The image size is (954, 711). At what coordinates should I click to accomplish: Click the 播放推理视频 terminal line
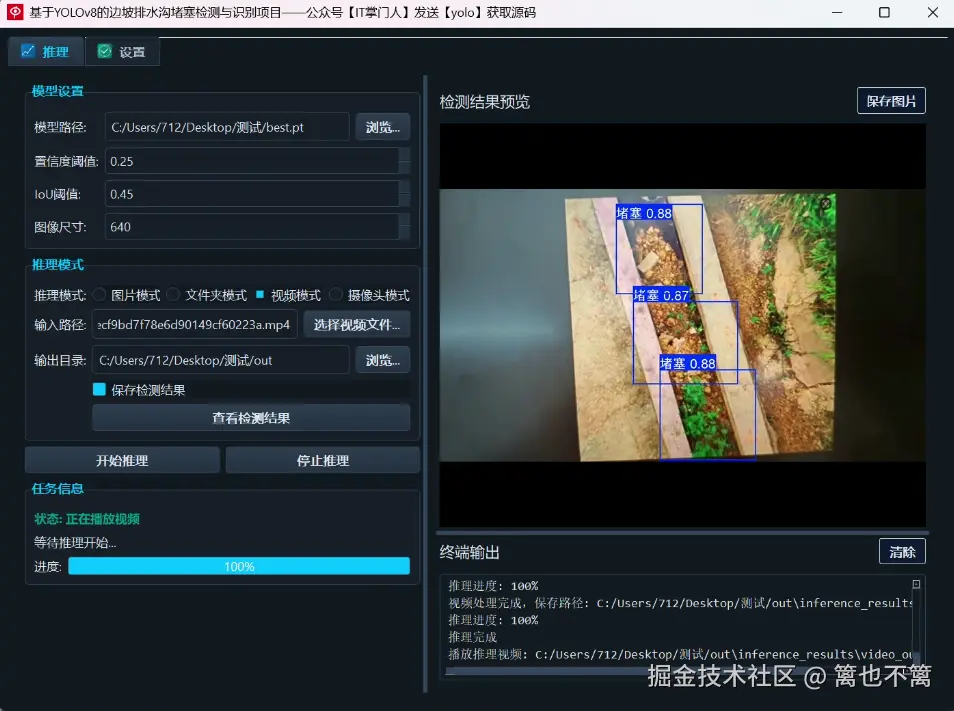(680, 654)
